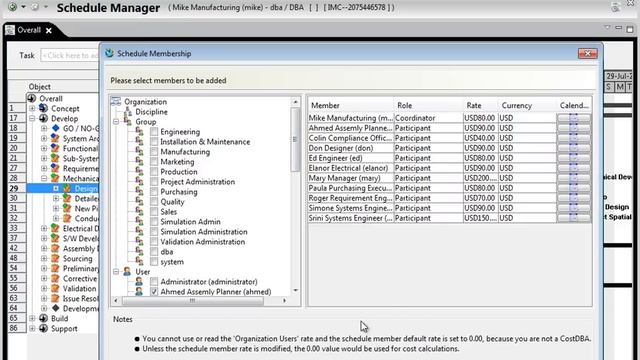The height and width of the screenshot is (360, 640).
Task: Enable the Manufacturing group checkbox
Action: pyautogui.click(x=154, y=152)
